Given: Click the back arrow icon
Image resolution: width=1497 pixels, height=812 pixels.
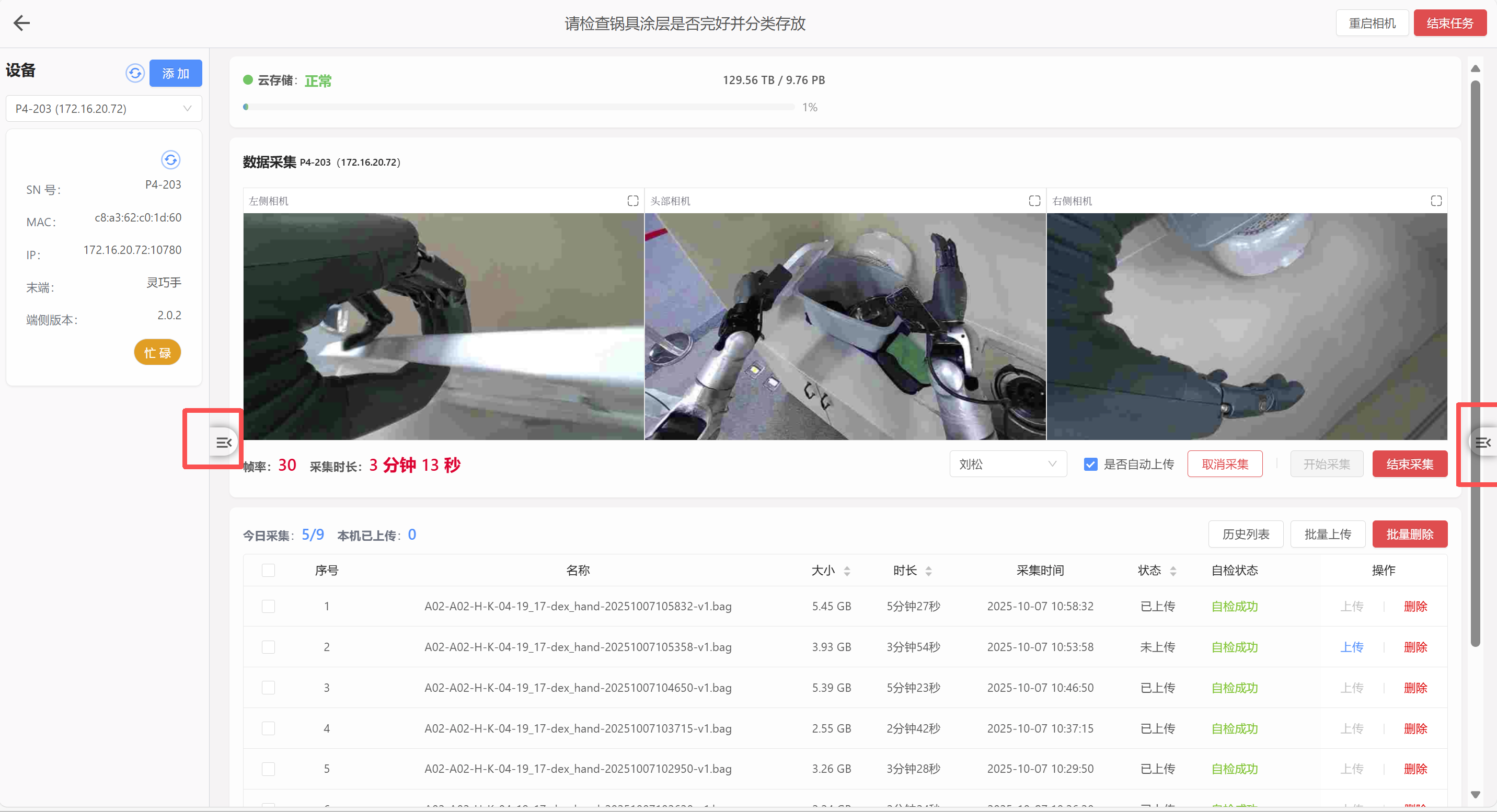Looking at the screenshot, I should coord(21,23).
